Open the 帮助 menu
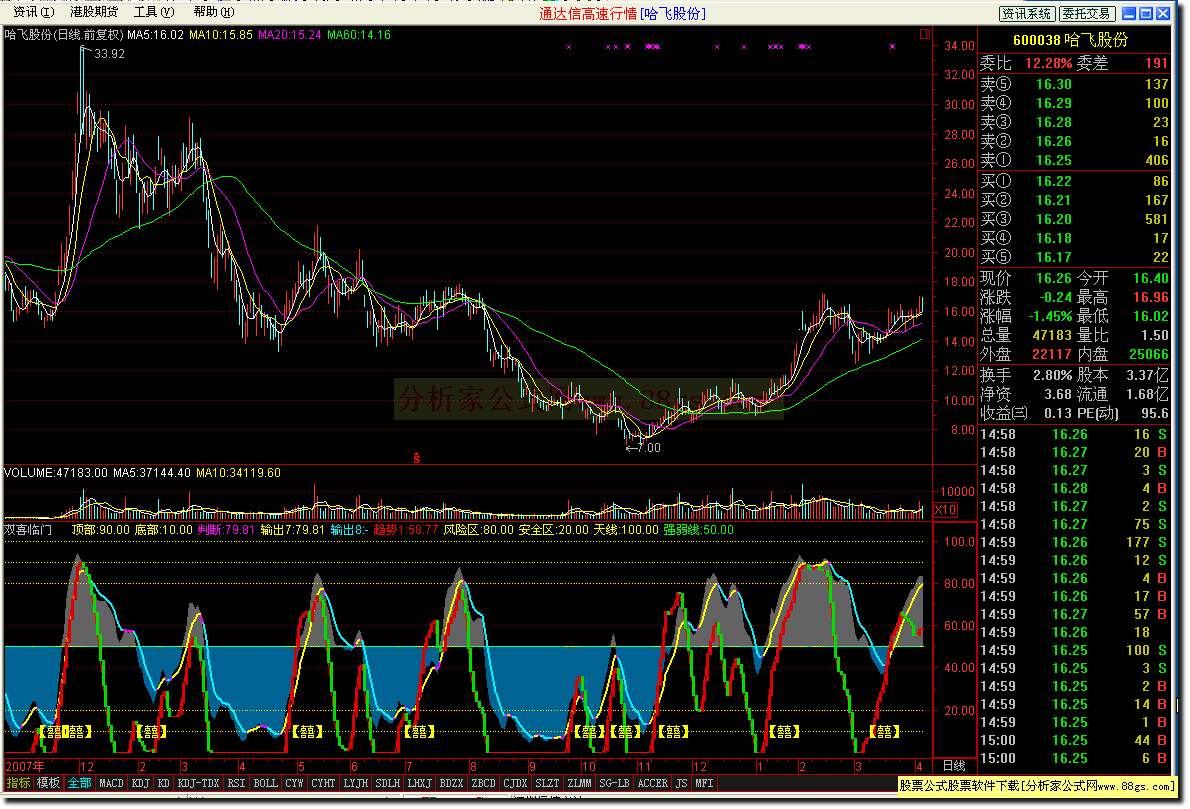This screenshot has height=809, width=1190. (214, 12)
